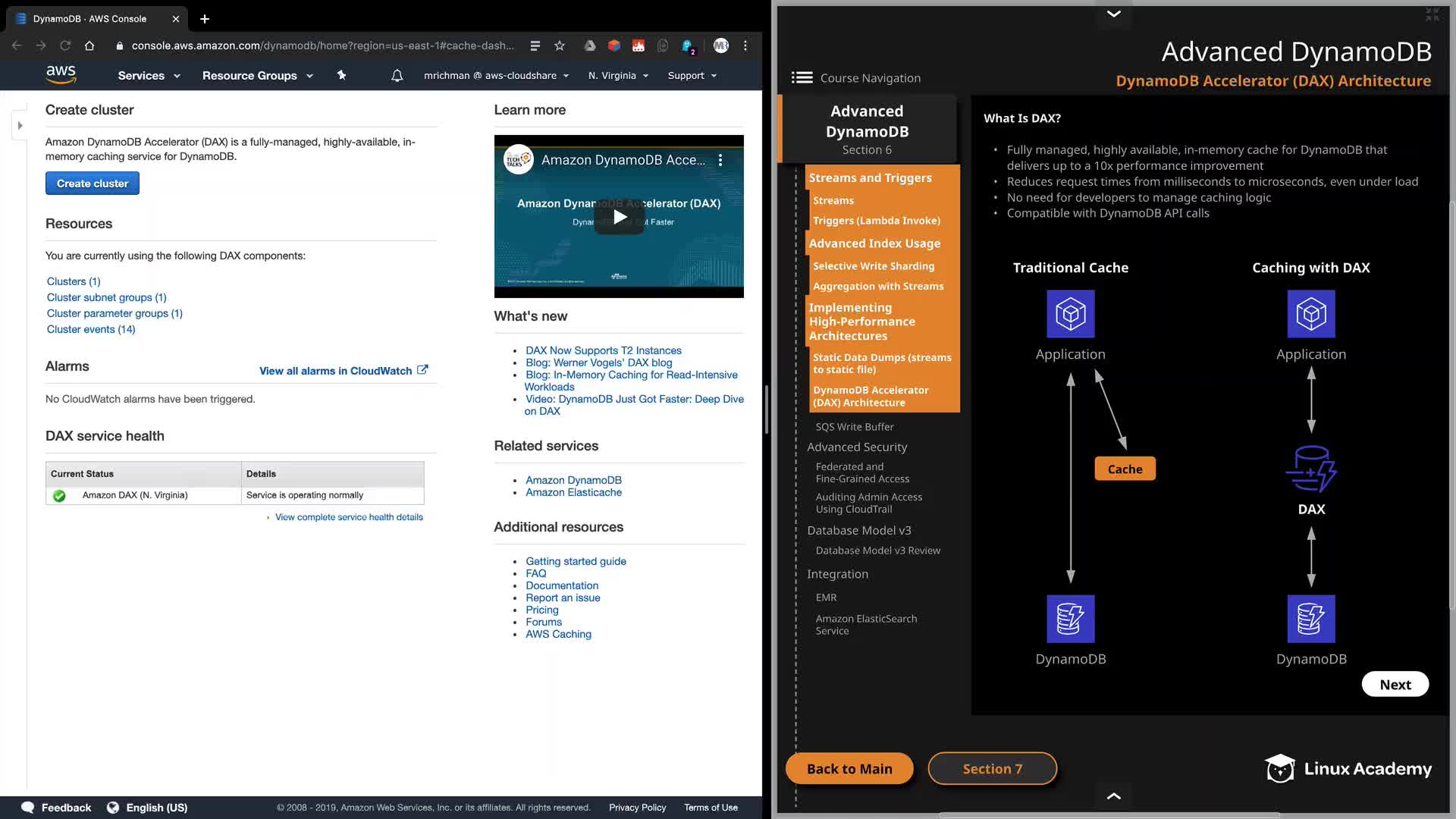Open the notifications bell icon
Viewport: 1456px width, 819px height.
point(397,76)
